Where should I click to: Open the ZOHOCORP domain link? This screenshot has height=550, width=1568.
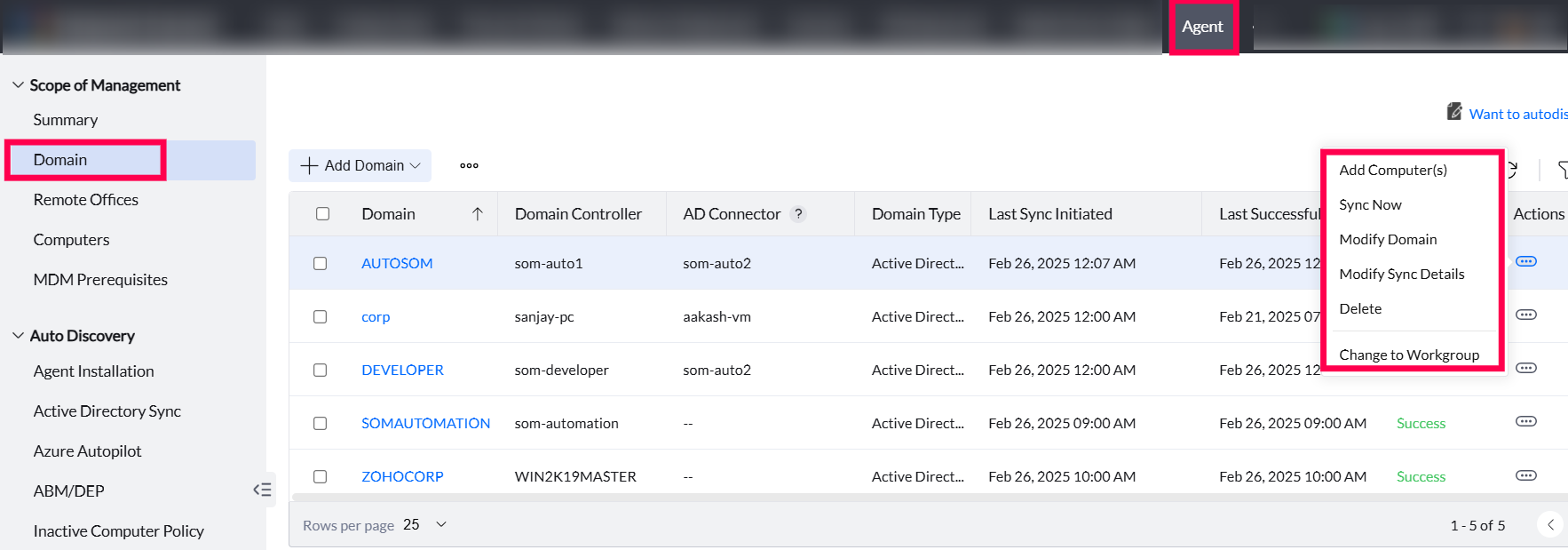[402, 476]
